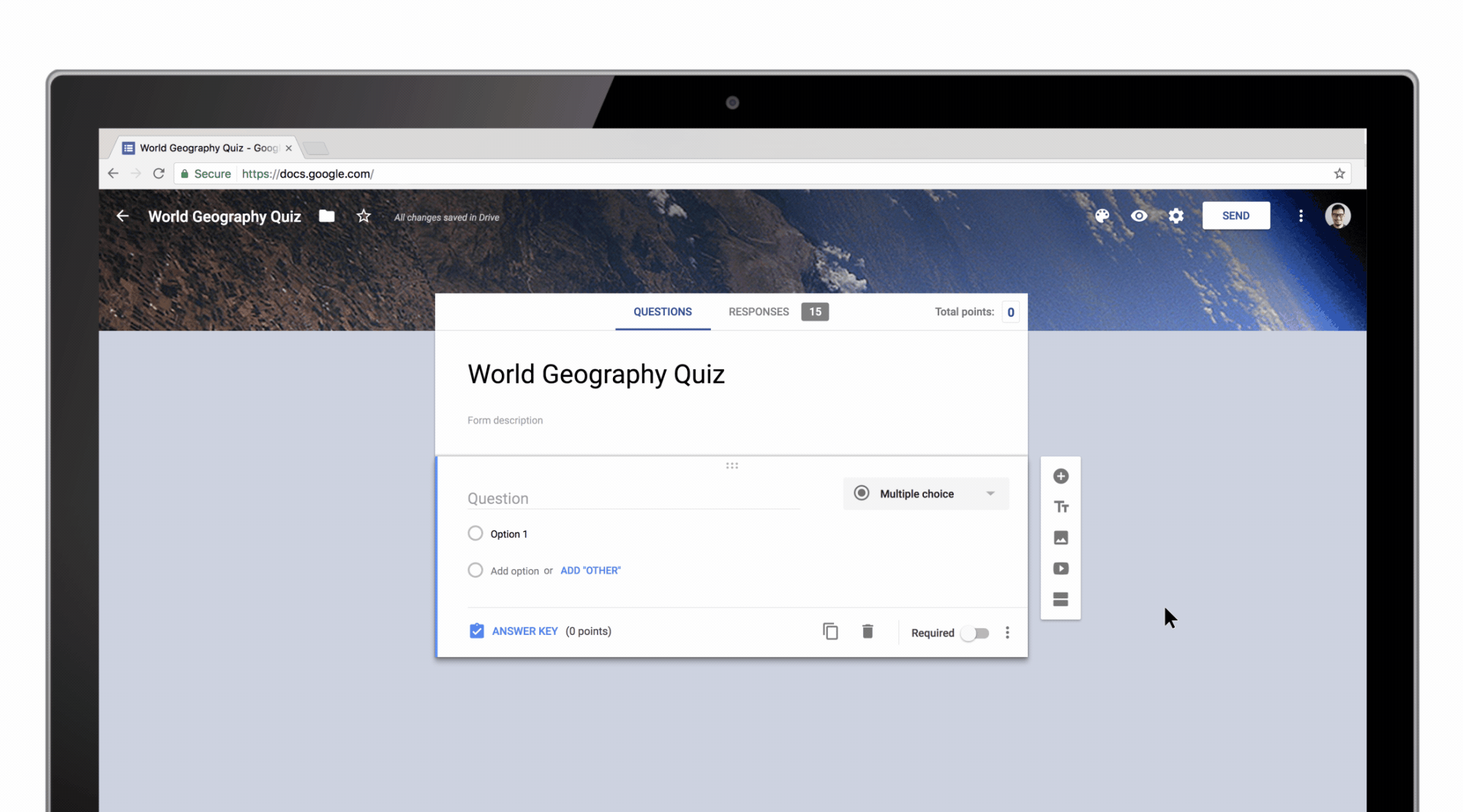Image resolution: width=1463 pixels, height=812 pixels.
Task: Click the palette/theme customization icon
Action: (x=1100, y=216)
